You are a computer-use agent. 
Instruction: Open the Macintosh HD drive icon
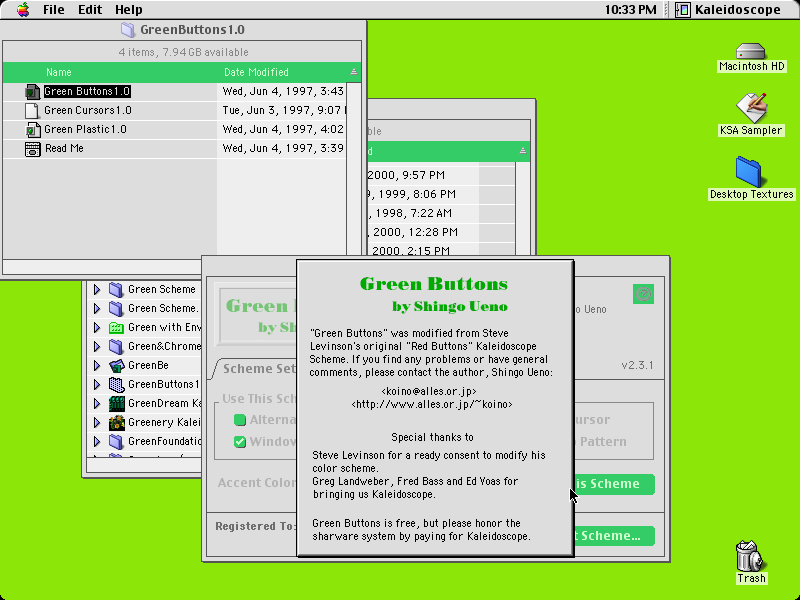coord(751,51)
